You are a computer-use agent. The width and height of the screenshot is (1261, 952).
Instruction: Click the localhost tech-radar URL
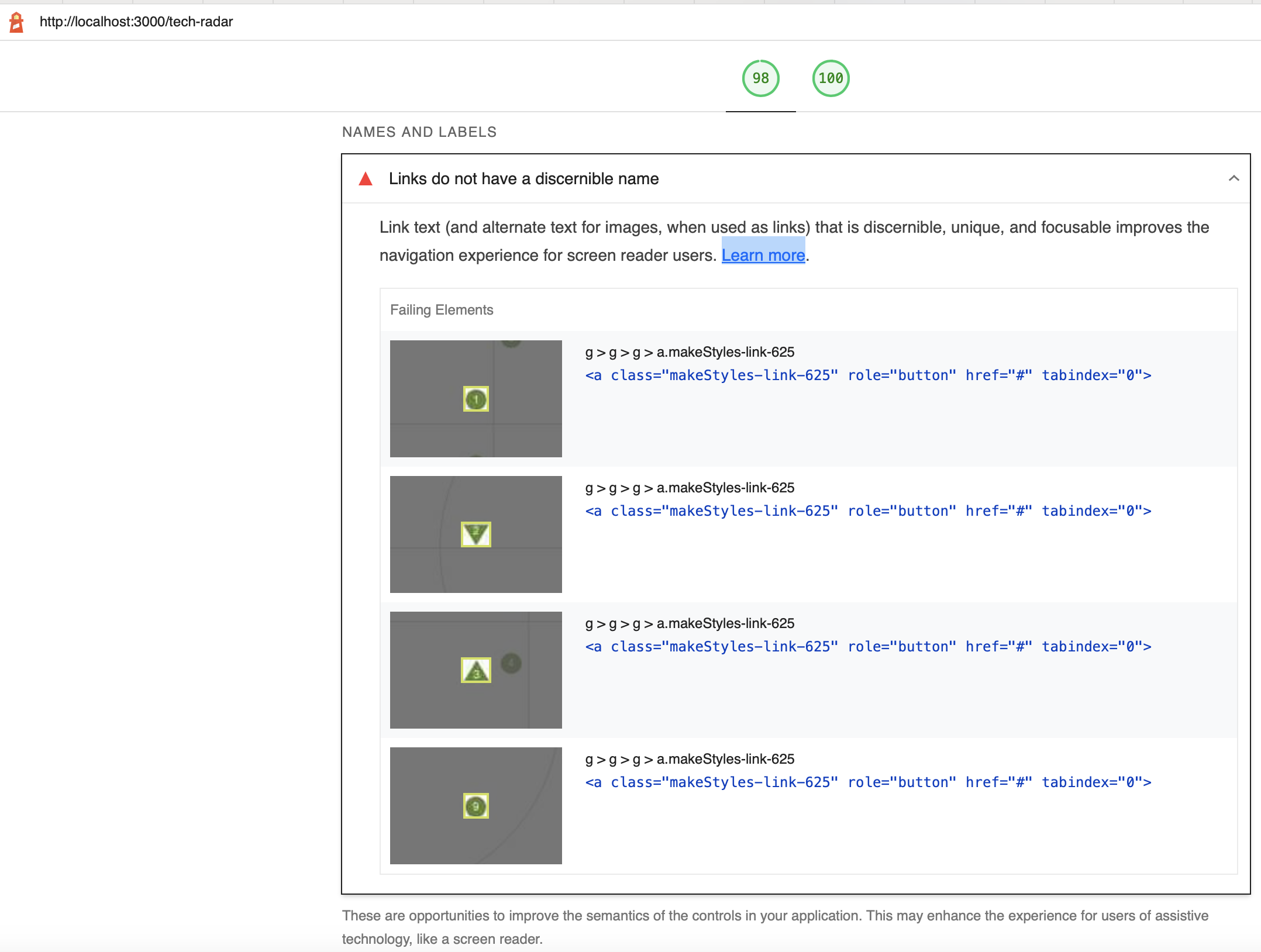[x=136, y=22]
